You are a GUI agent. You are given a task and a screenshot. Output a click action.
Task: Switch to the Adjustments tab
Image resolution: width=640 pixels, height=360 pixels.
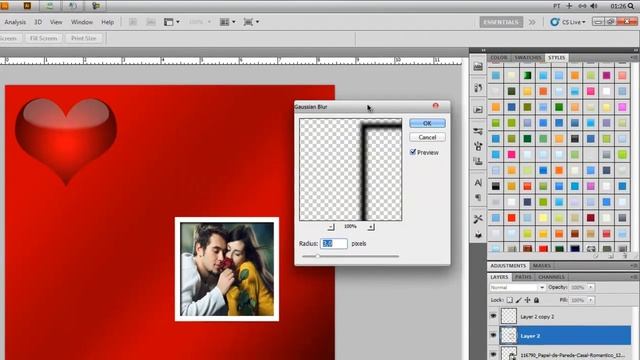point(508,266)
